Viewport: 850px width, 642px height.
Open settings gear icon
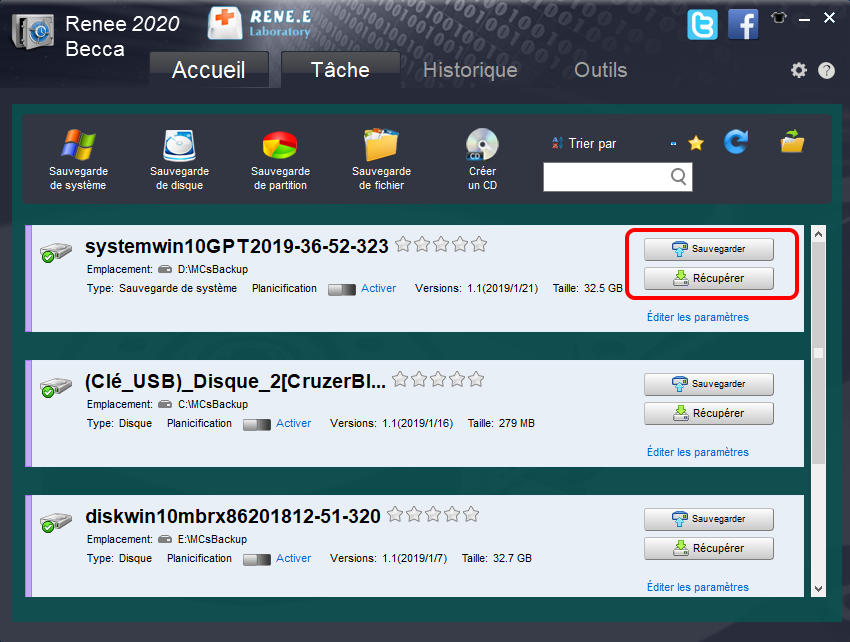point(799,70)
